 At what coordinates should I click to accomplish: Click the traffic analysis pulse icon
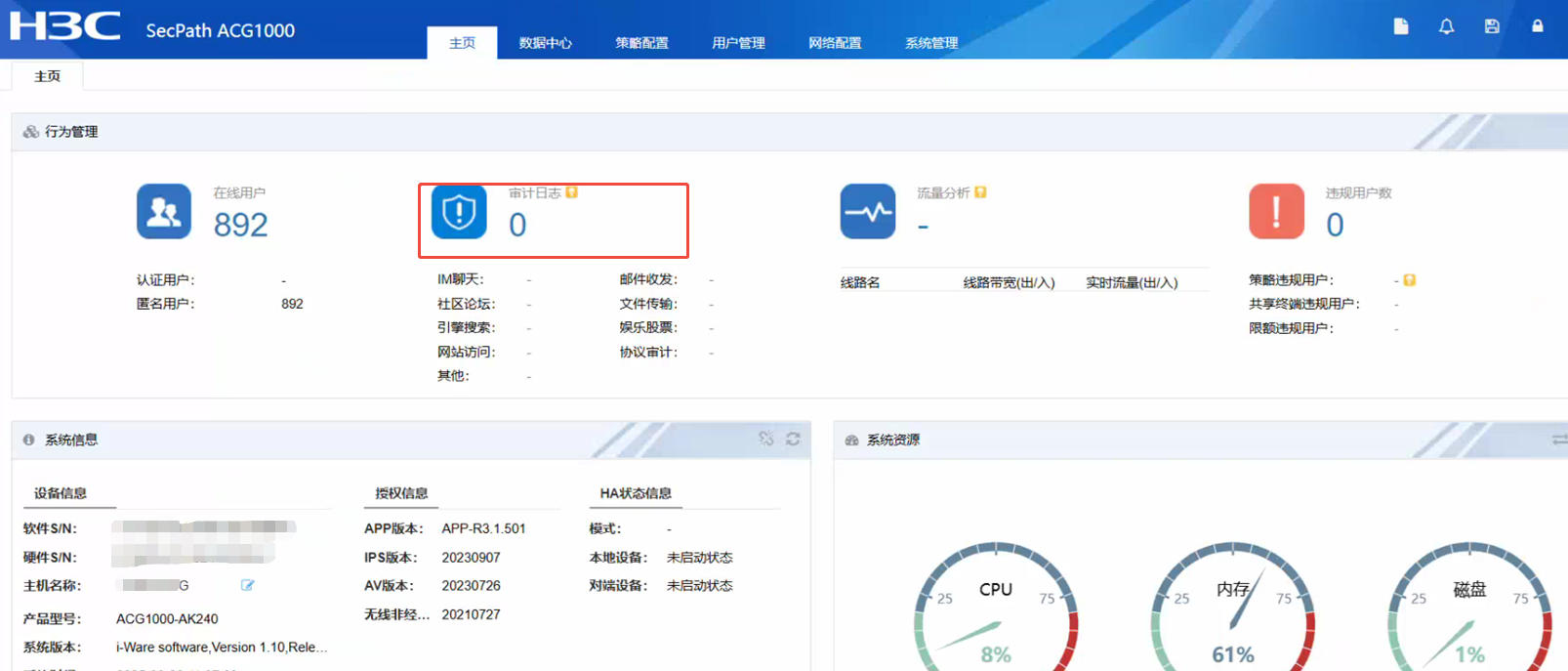[x=867, y=211]
